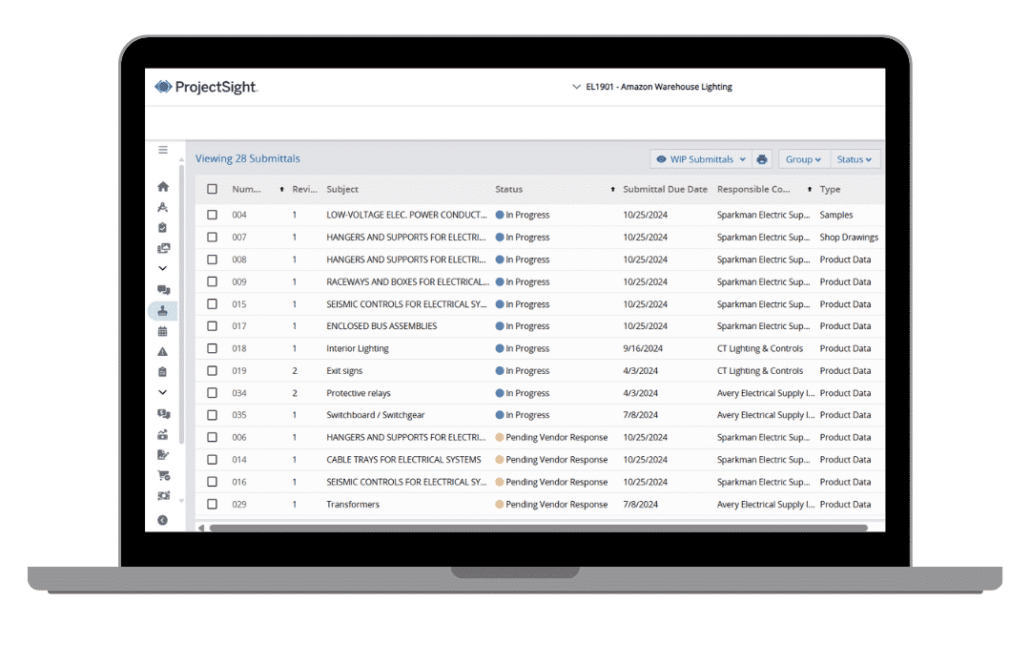Open the chat bubbles icon in sidebar

point(164,289)
